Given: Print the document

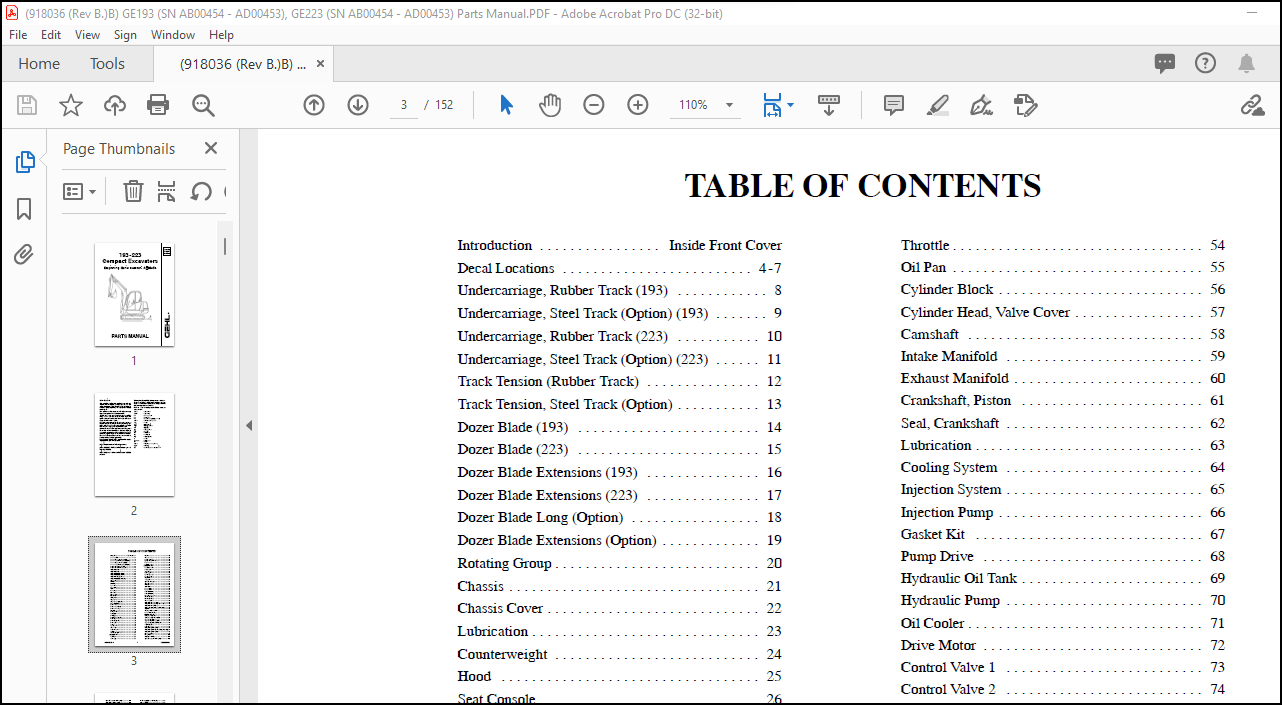Looking at the screenshot, I should pos(158,105).
